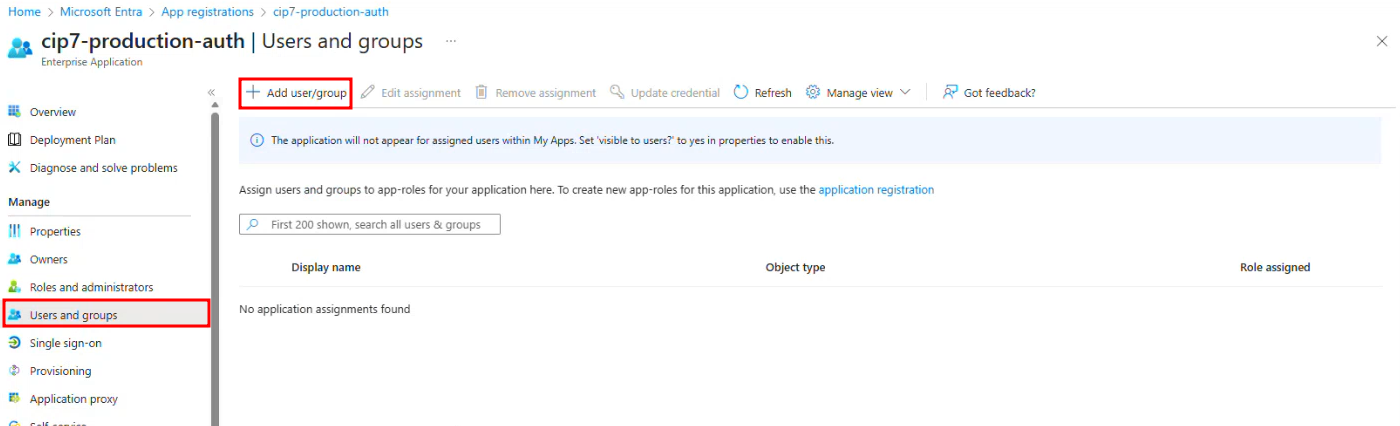This screenshot has height=426, width=1400.
Task: Click the Roles and administrators icon
Action: 15,287
